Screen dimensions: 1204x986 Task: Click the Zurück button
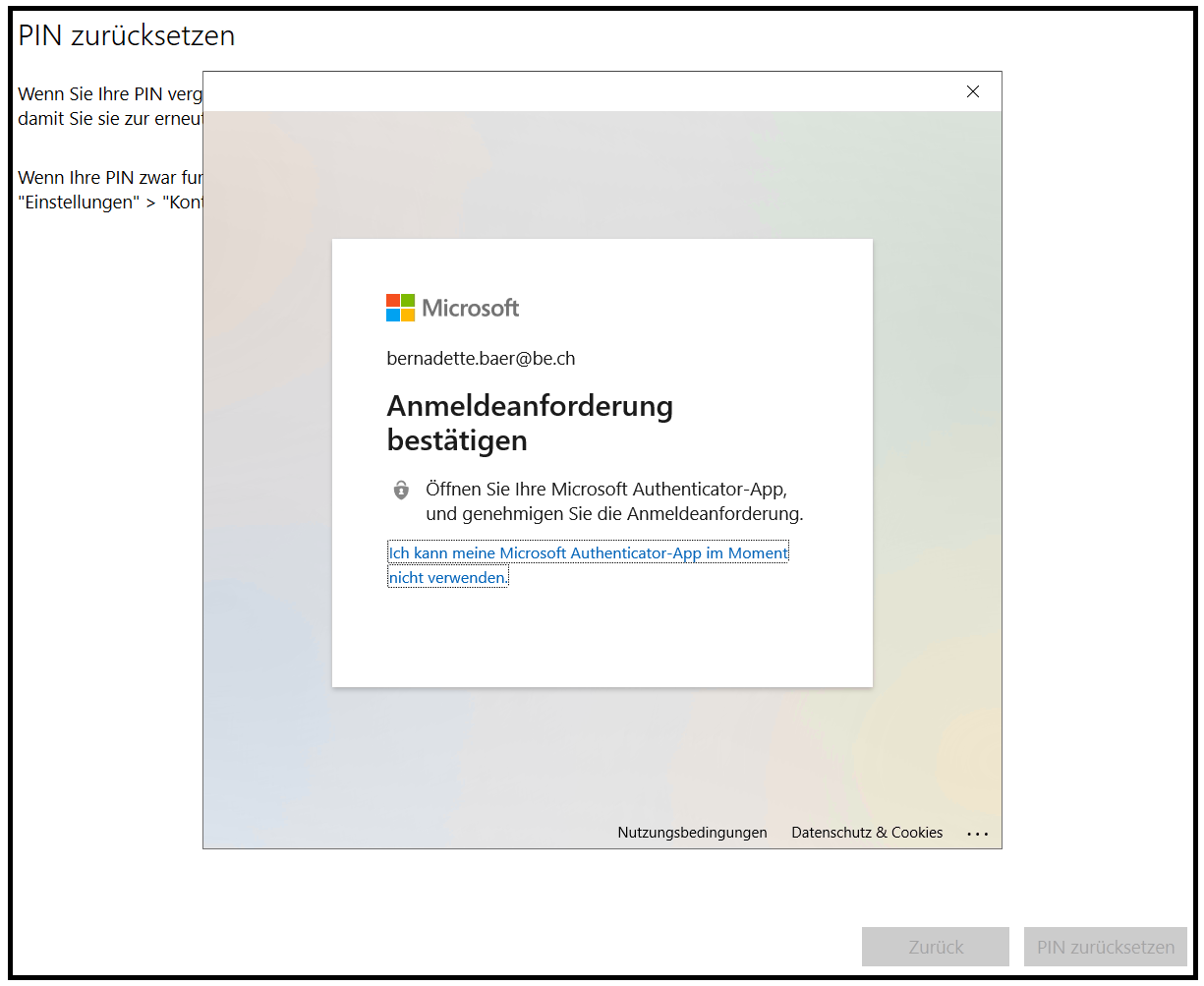(936, 947)
